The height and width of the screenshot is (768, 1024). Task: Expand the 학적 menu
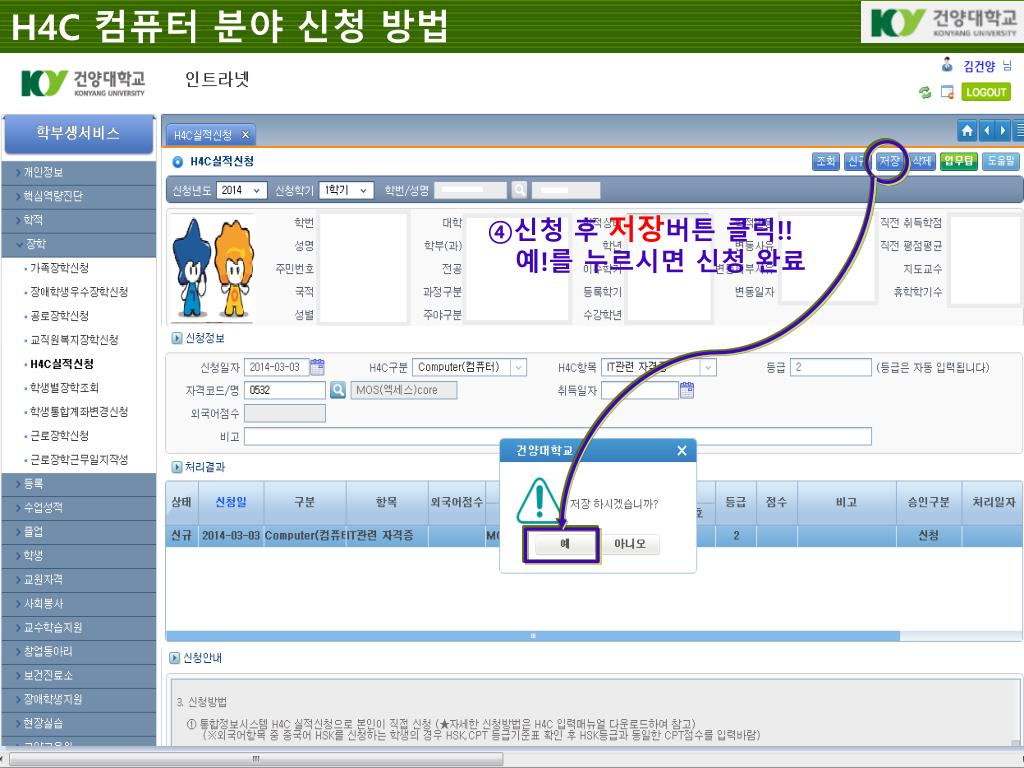click(x=78, y=220)
